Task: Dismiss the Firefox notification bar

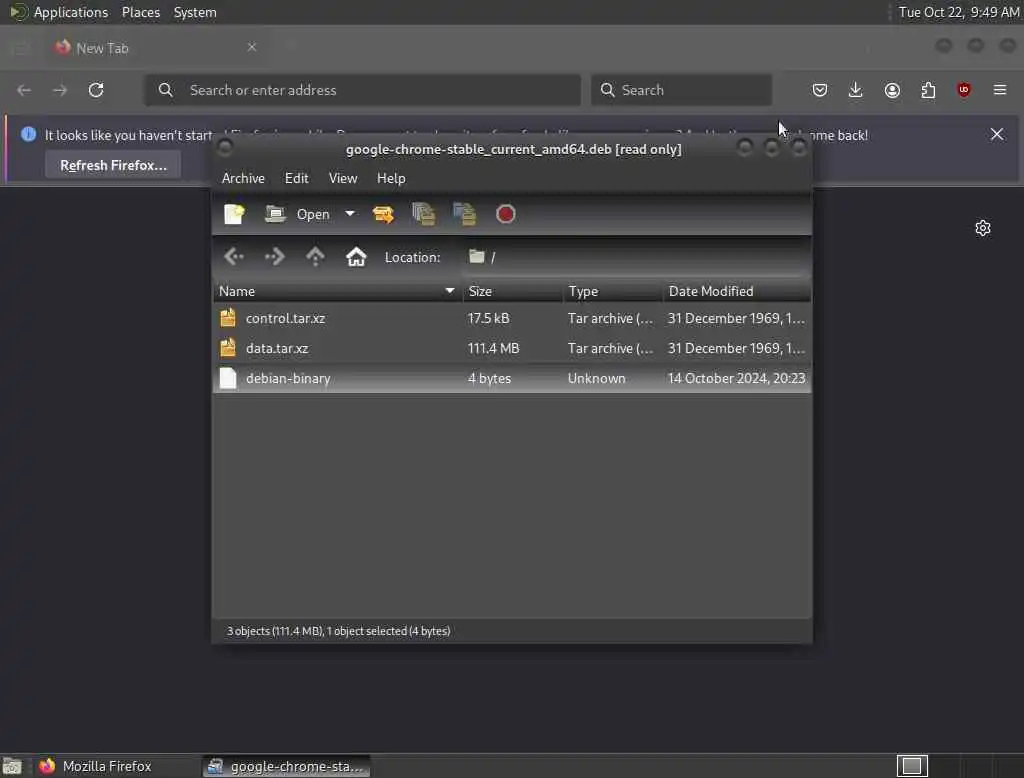Action: [x=997, y=134]
